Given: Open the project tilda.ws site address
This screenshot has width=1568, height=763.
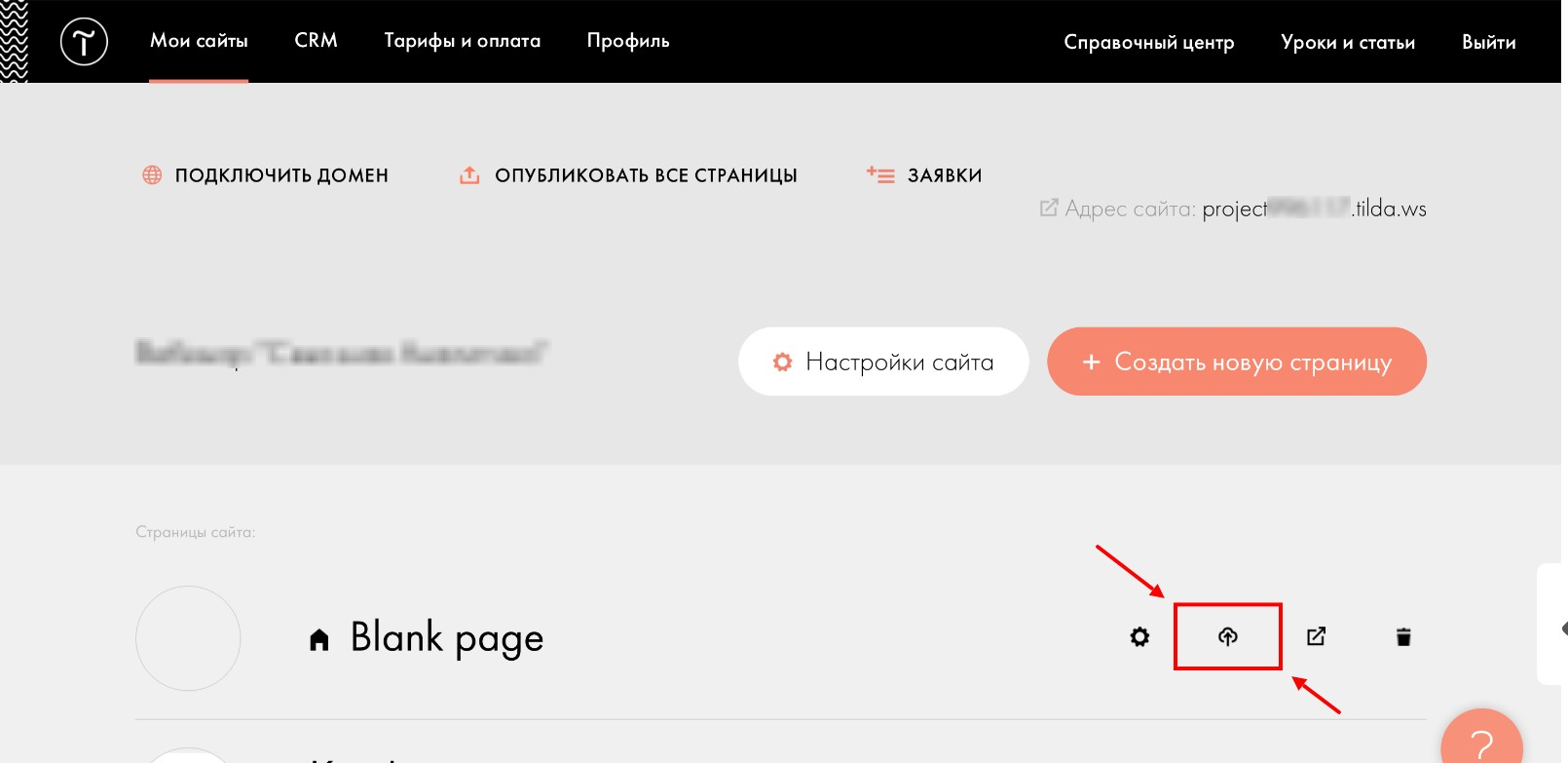Looking at the screenshot, I should 1314,209.
